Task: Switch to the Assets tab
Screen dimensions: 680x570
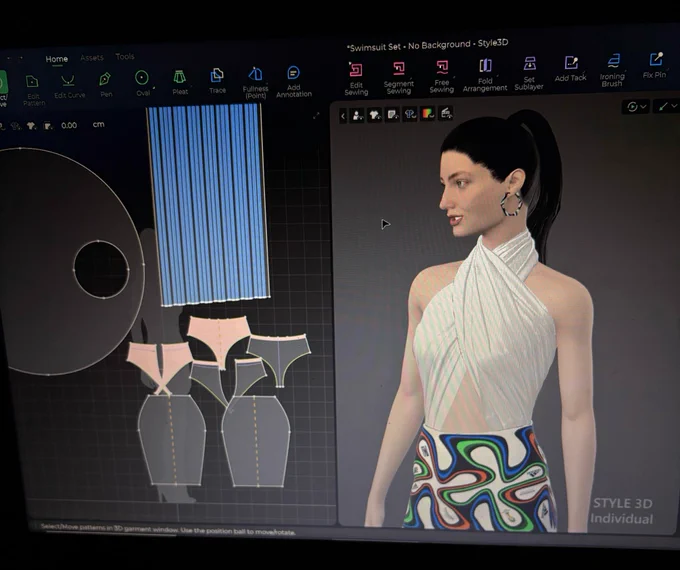Action: click(92, 58)
